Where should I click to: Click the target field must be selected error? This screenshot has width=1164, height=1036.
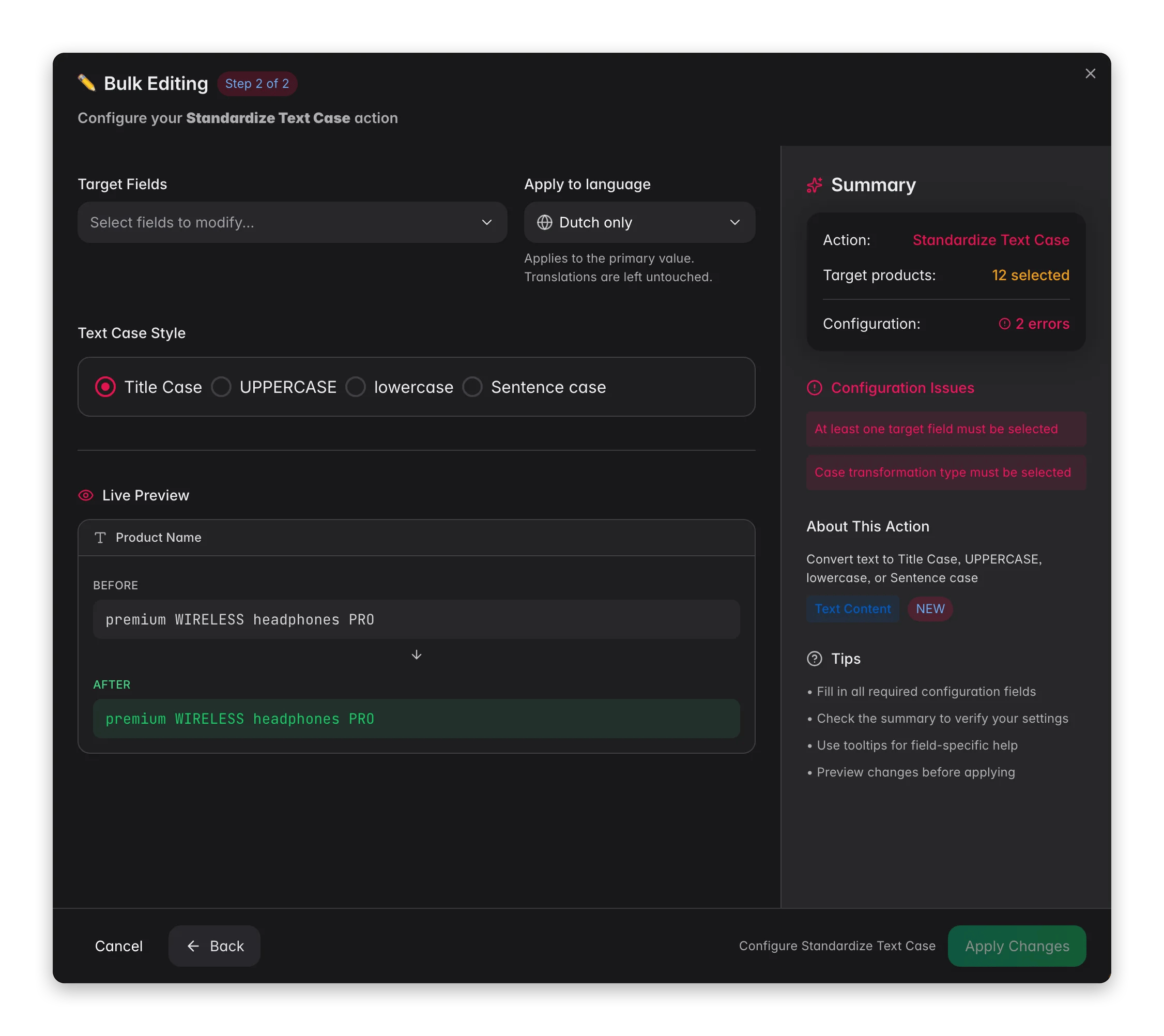(946, 429)
